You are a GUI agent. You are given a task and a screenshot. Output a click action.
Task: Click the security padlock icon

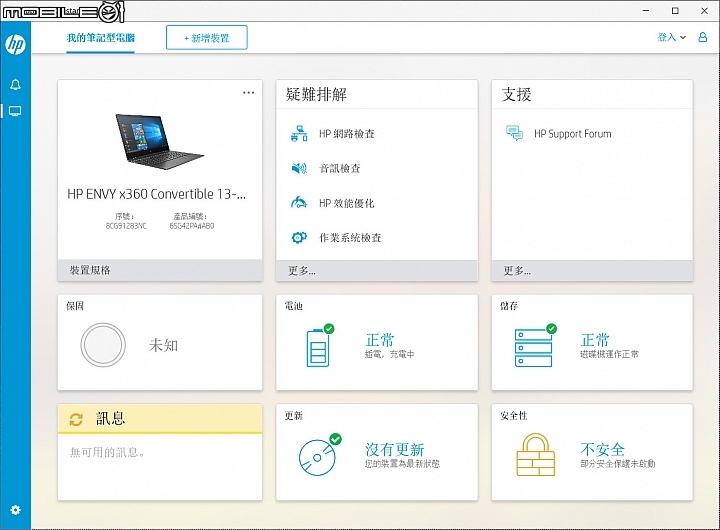click(x=535, y=455)
